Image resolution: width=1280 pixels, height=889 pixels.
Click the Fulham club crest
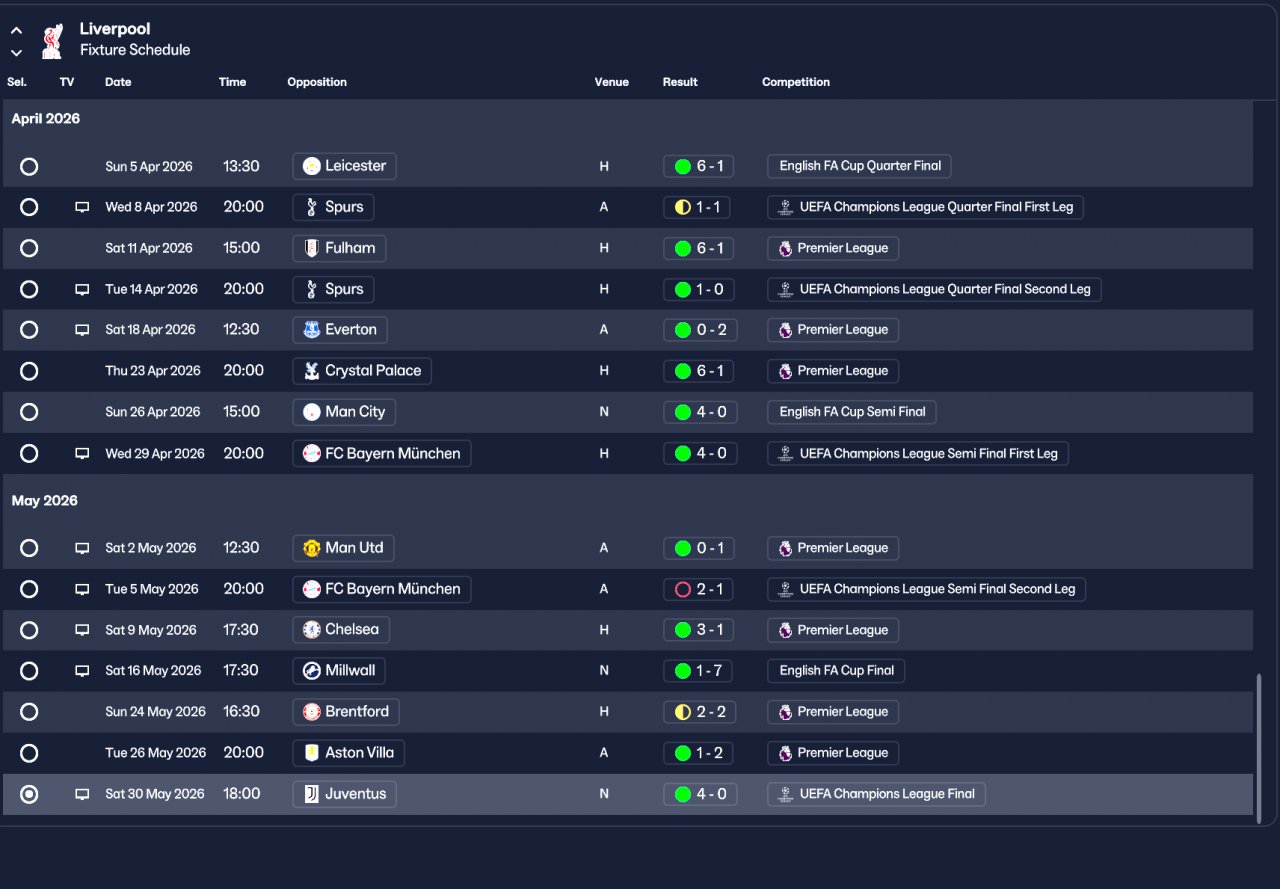[x=312, y=248]
